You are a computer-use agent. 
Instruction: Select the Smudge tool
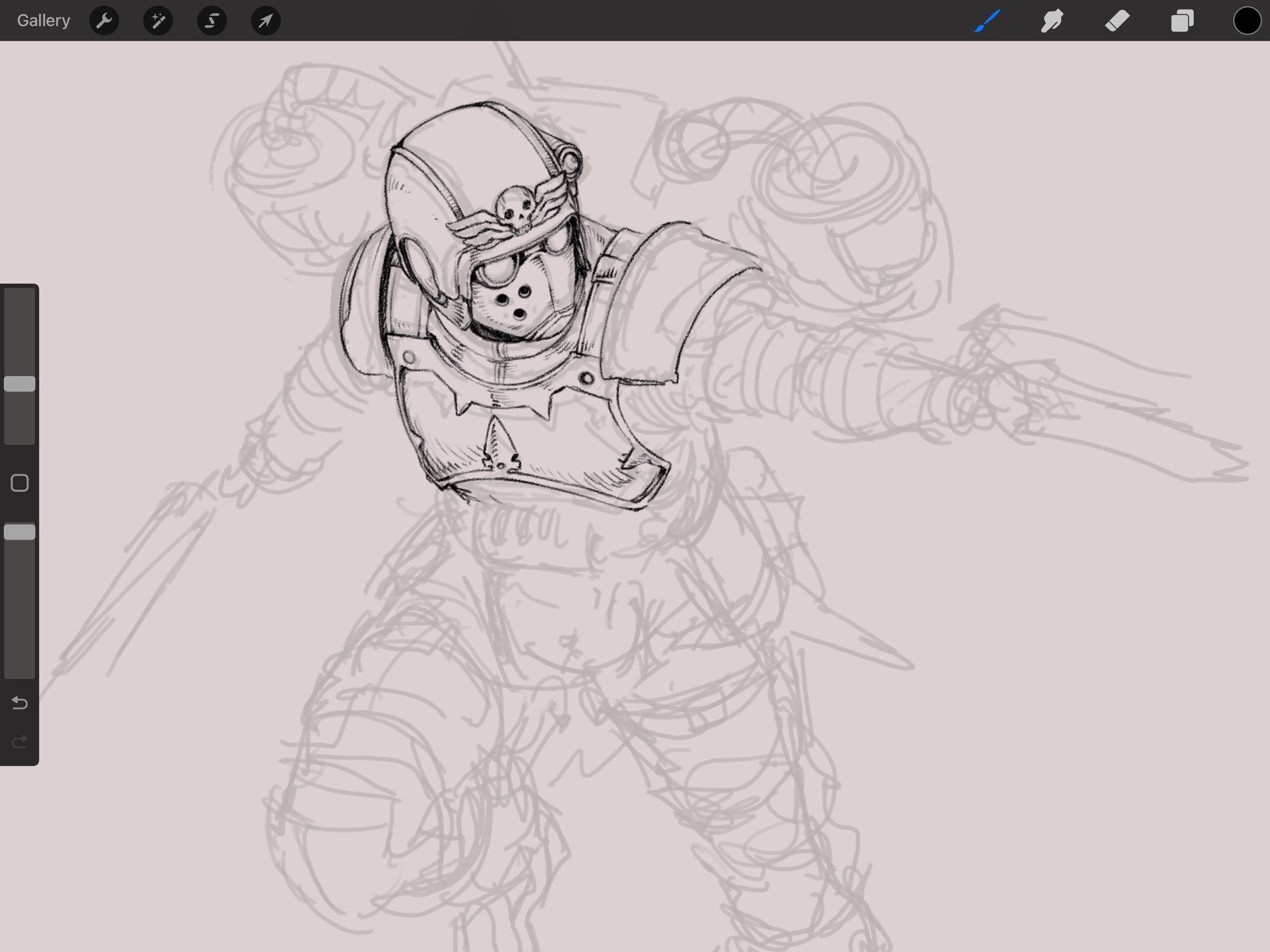click(1052, 20)
